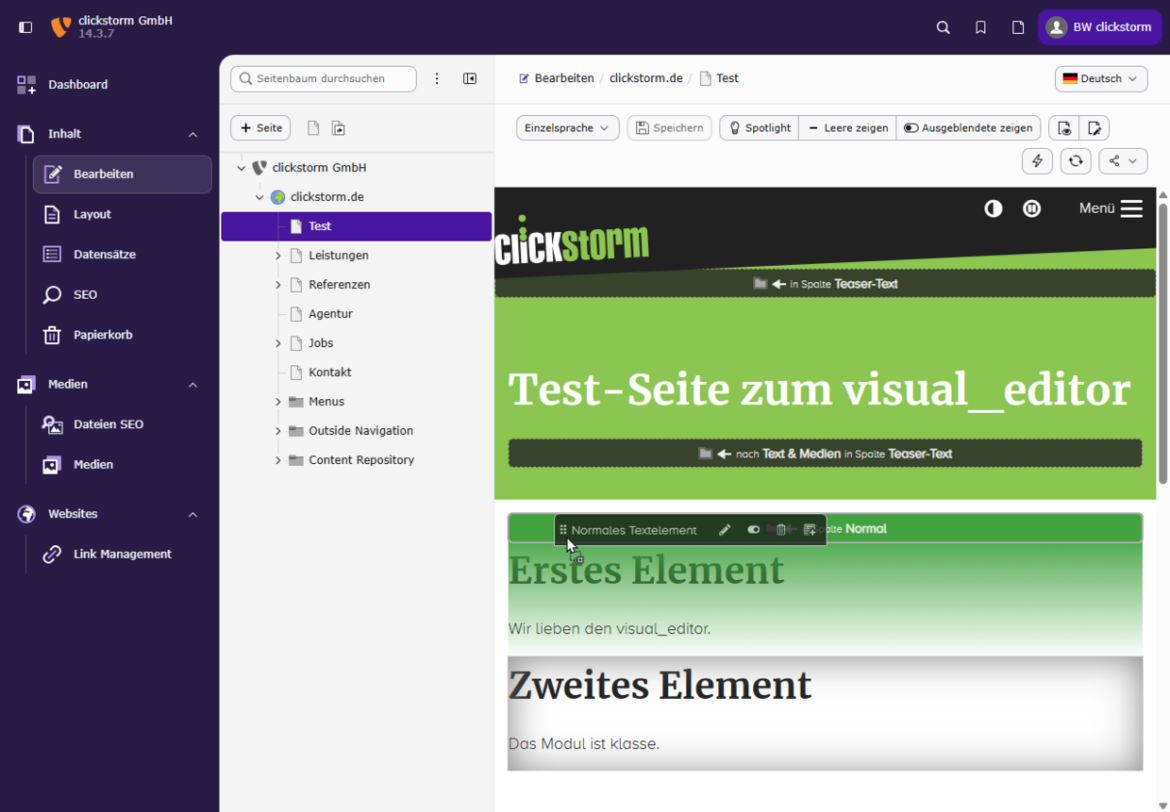Screen dimensions: 1170x812
Task: Collapse the Inhalt module group
Action: click(x=193, y=134)
